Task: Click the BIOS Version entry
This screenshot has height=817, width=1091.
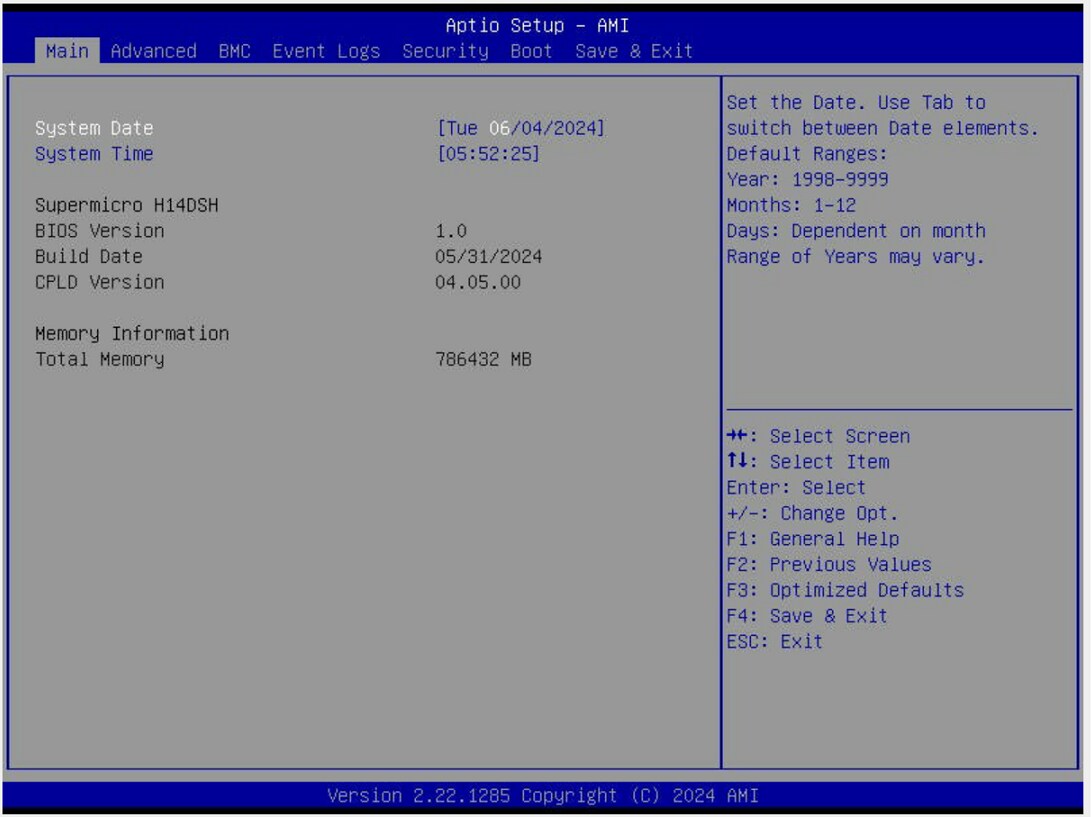Action: 100,230
